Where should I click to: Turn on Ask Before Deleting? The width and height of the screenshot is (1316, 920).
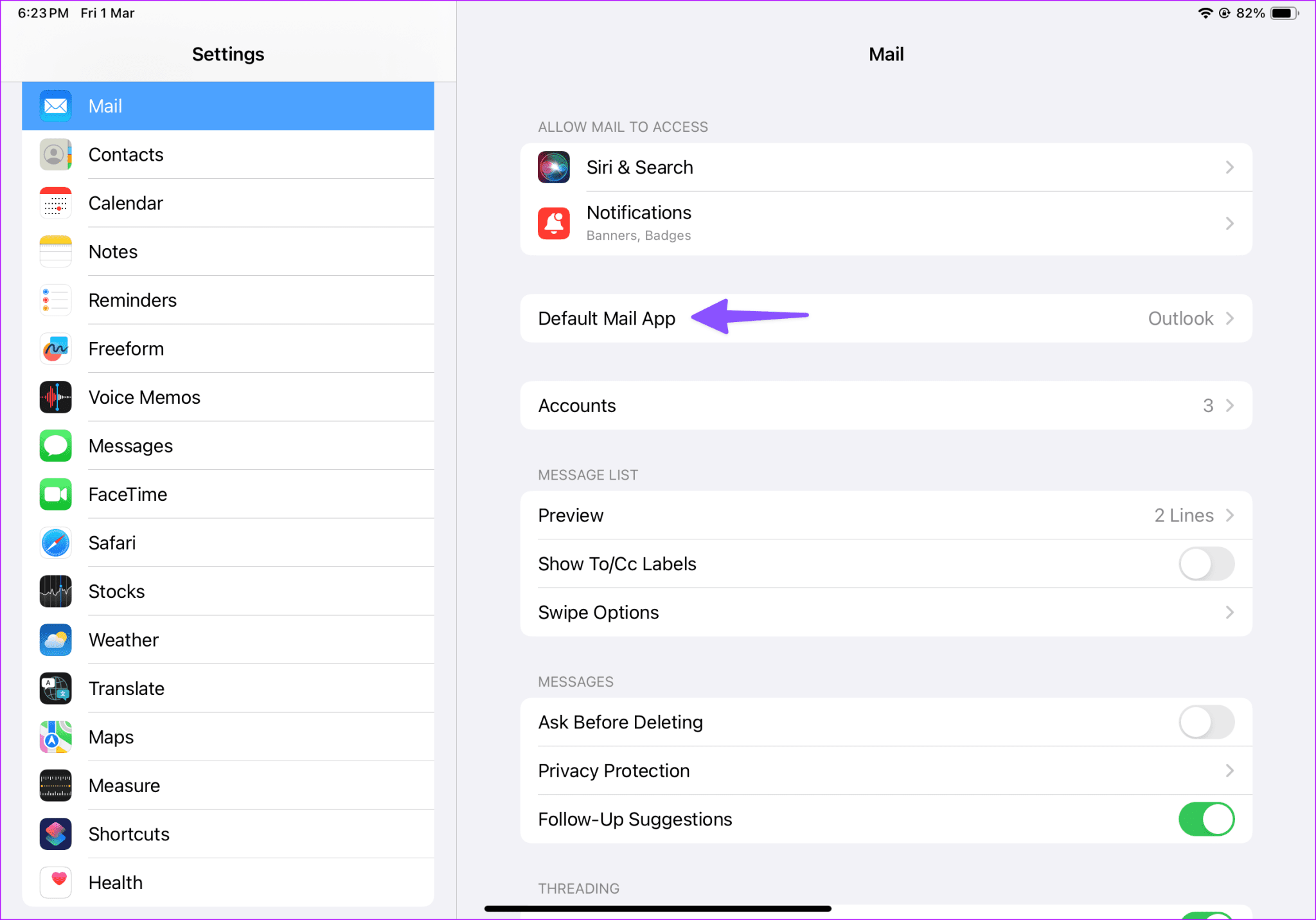[x=1206, y=722]
